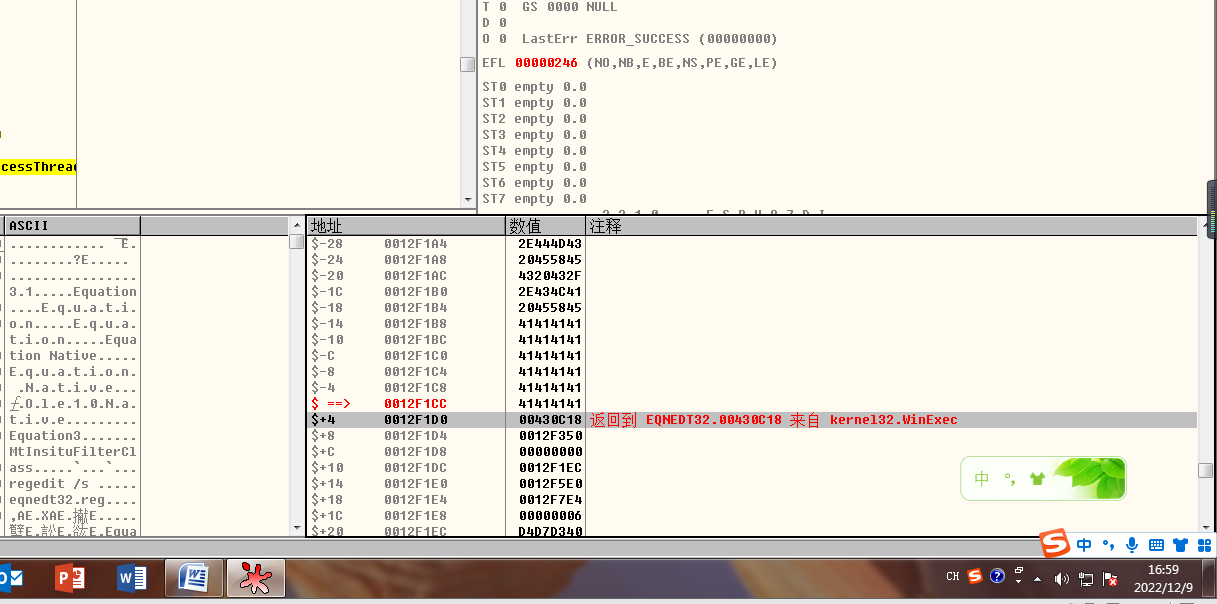Toggle green floating bar Chinese mode

pyautogui.click(x=982, y=479)
